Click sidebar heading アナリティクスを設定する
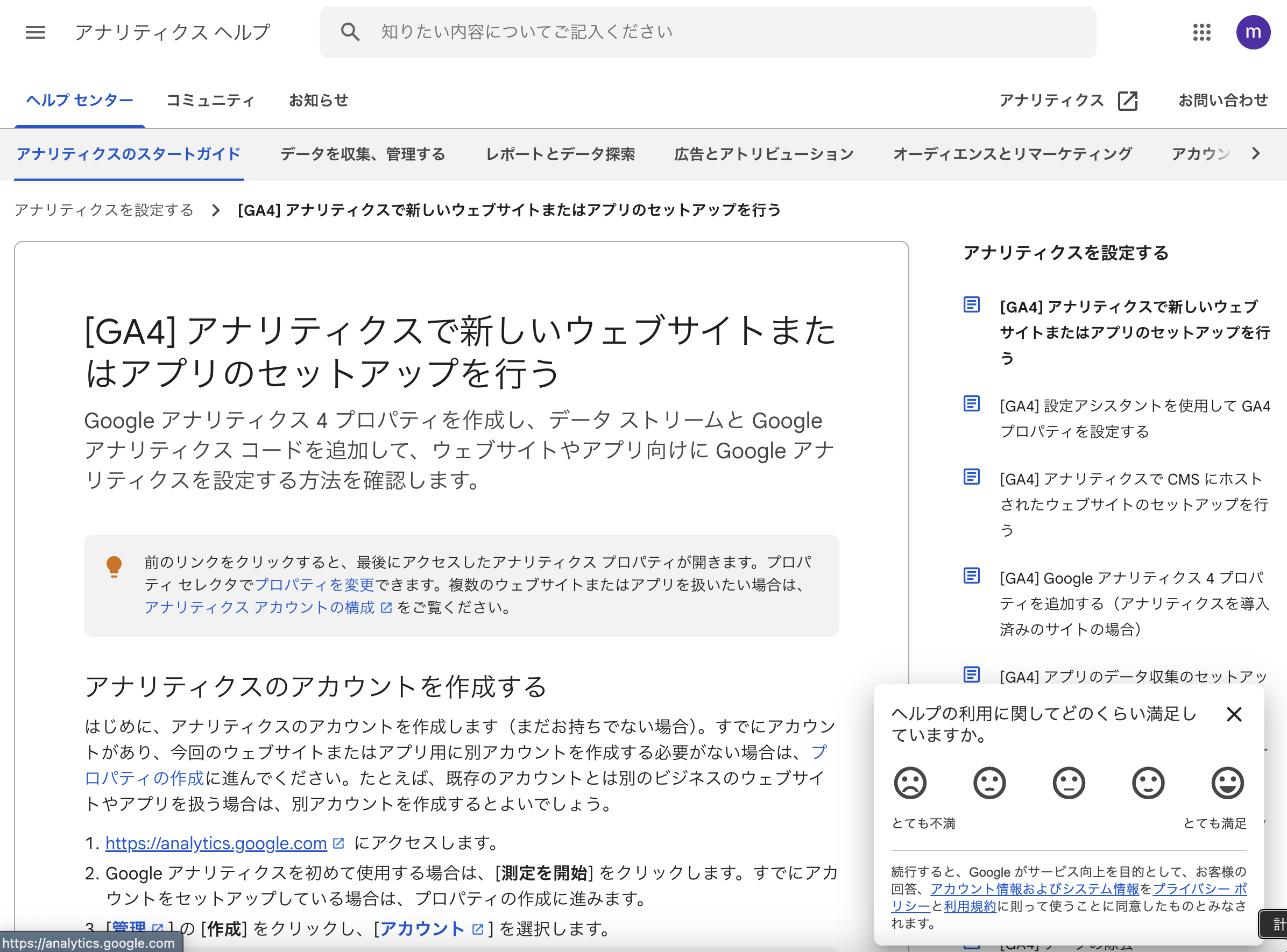Viewport: 1287px width, 952px height. point(1066,252)
